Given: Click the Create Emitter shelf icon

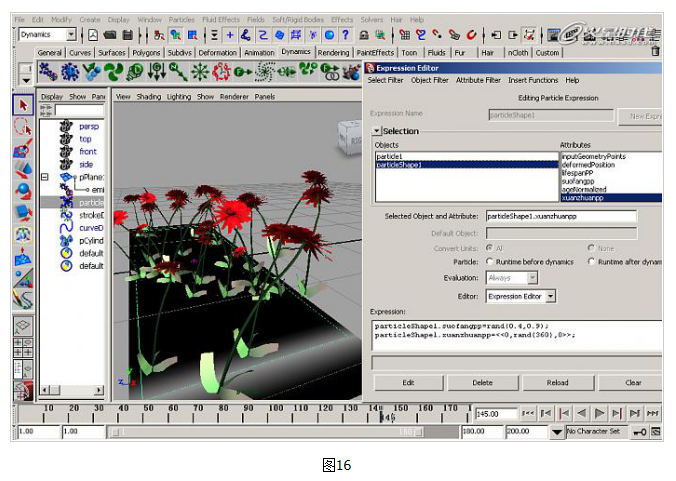Looking at the screenshot, I should [x=70, y=72].
